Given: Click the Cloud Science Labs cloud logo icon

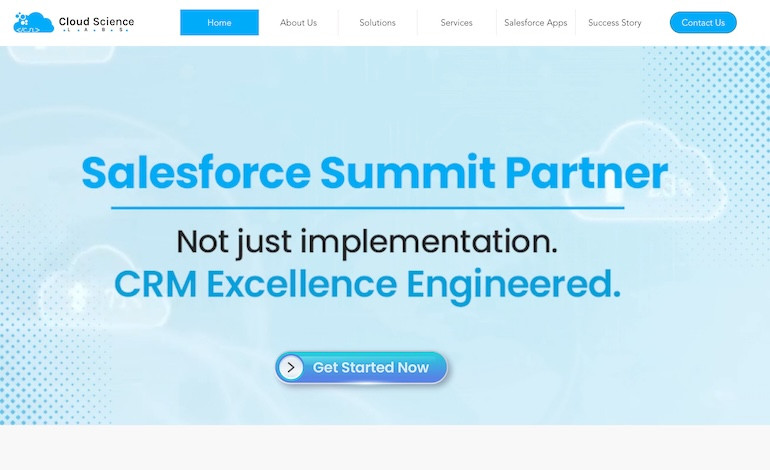Looking at the screenshot, I should point(33,22).
